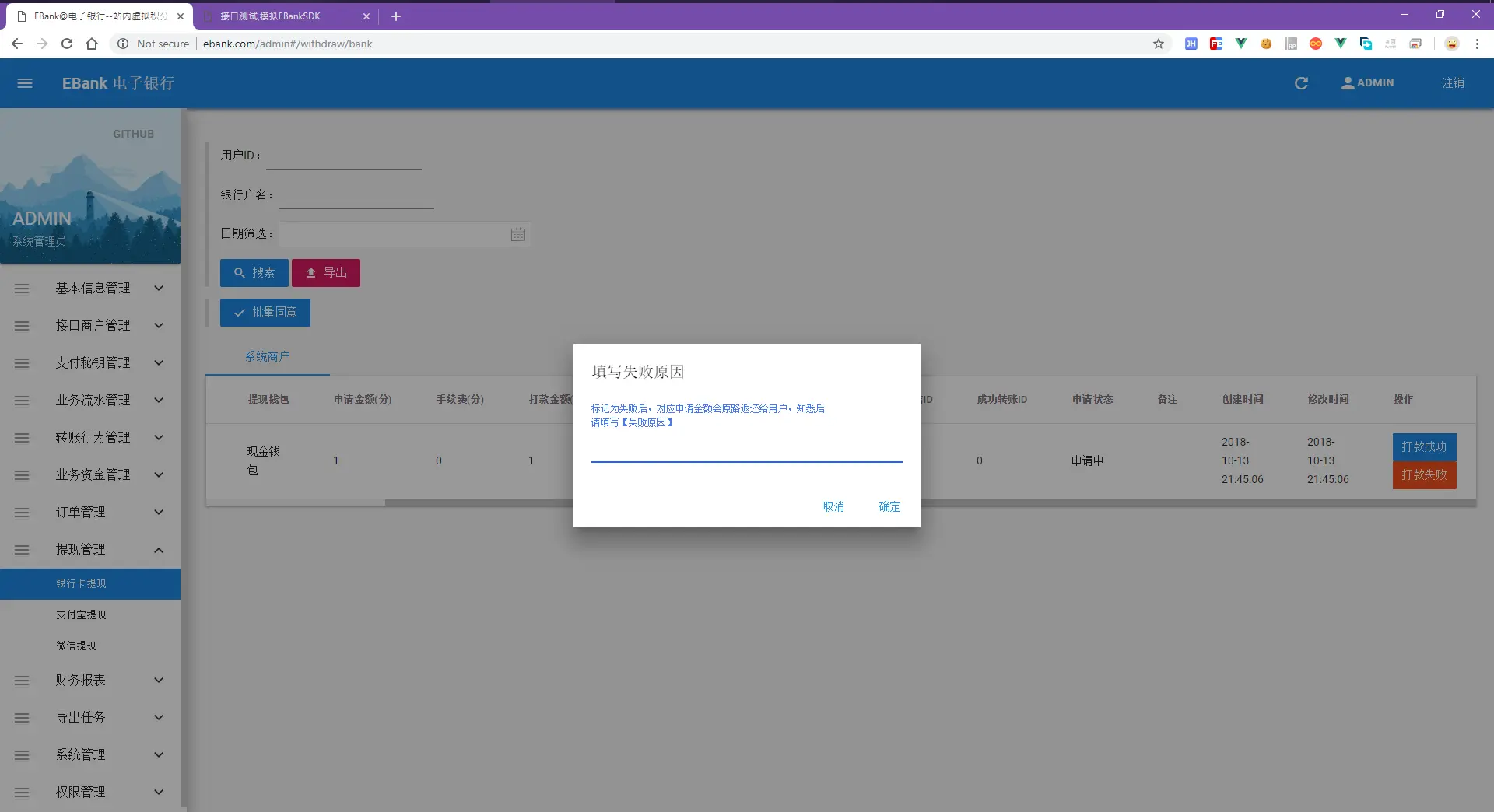Reload the page with browser refresh icon
The height and width of the screenshot is (812, 1494).
pyautogui.click(x=67, y=44)
